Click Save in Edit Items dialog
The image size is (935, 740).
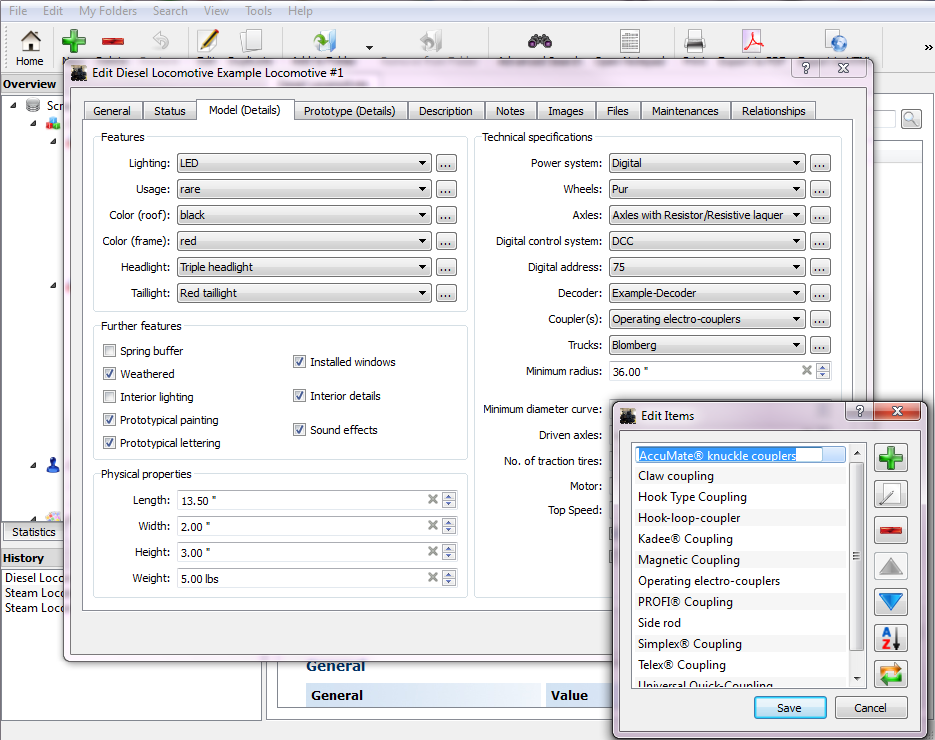coord(790,708)
